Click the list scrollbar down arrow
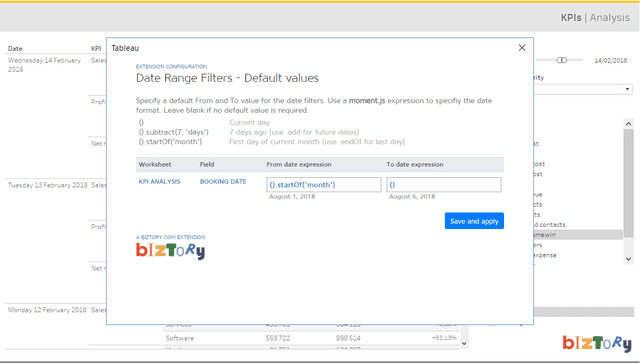This screenshot has height=363, width=640. [628, 259]
